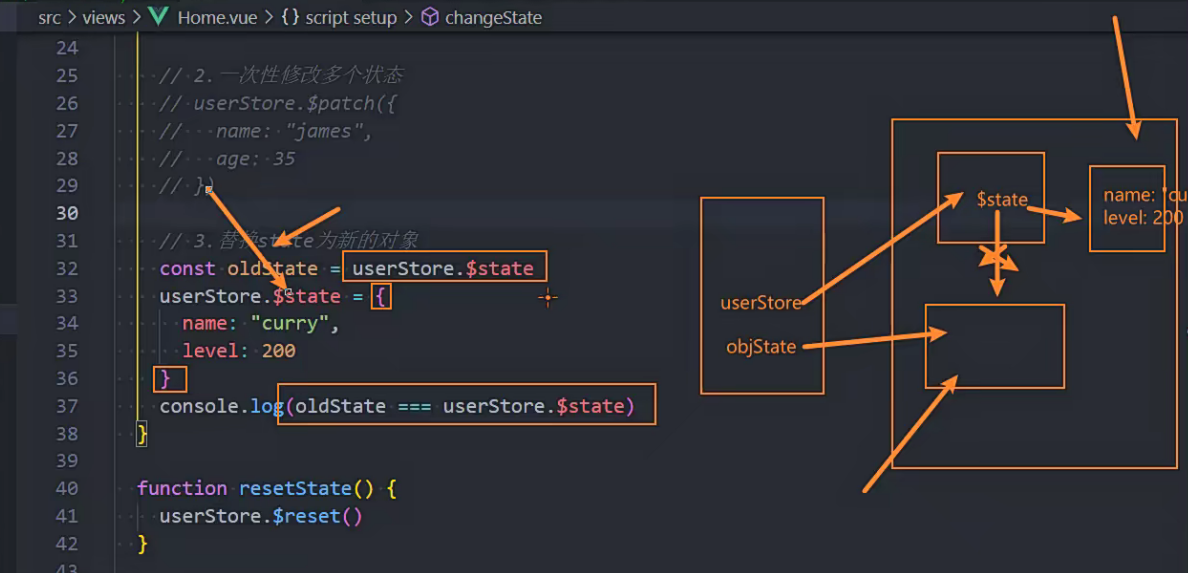Screen dimensions: 1188x573
Task: Open the changeState breadcrumb symbol
Action: (493, 18)
